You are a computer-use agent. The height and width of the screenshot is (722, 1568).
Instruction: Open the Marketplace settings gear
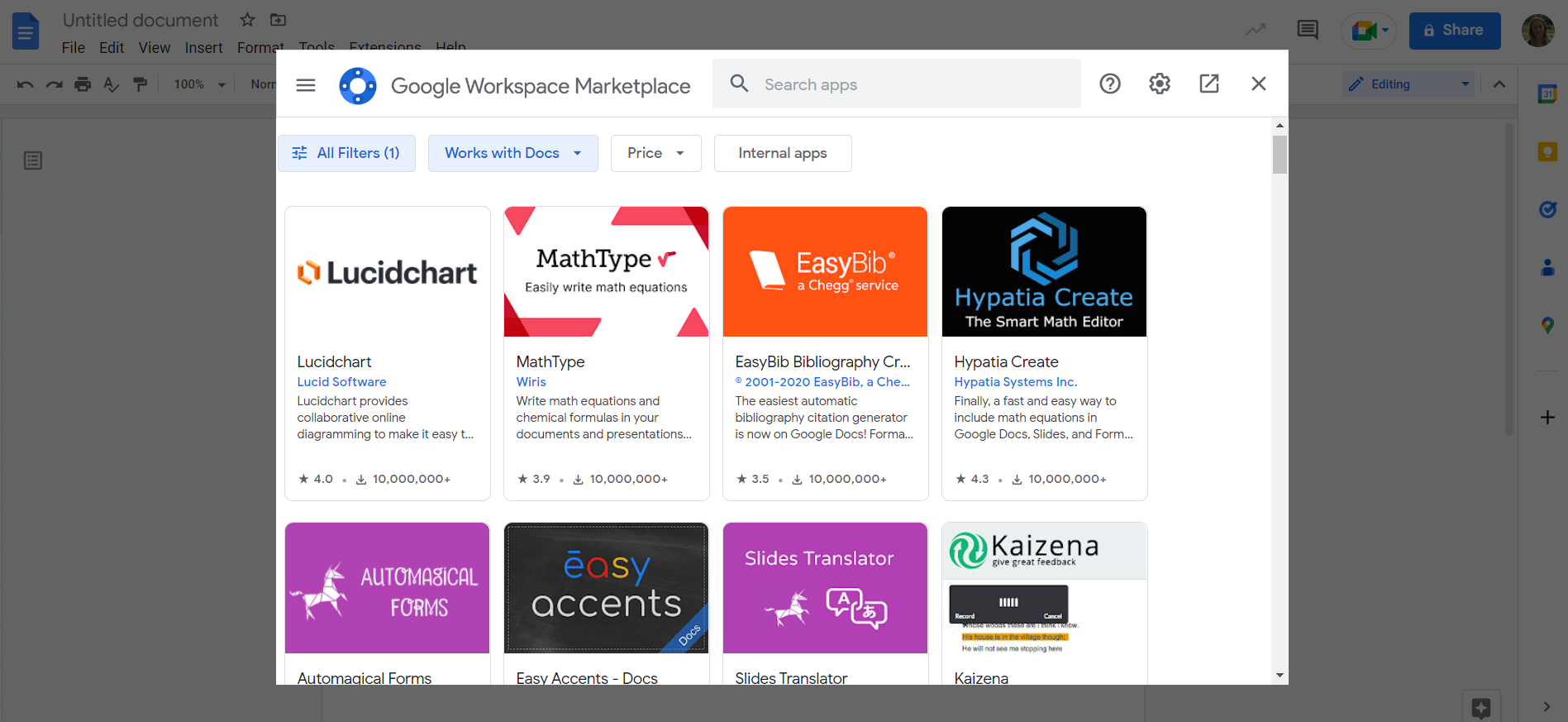tap(1160, 84)
